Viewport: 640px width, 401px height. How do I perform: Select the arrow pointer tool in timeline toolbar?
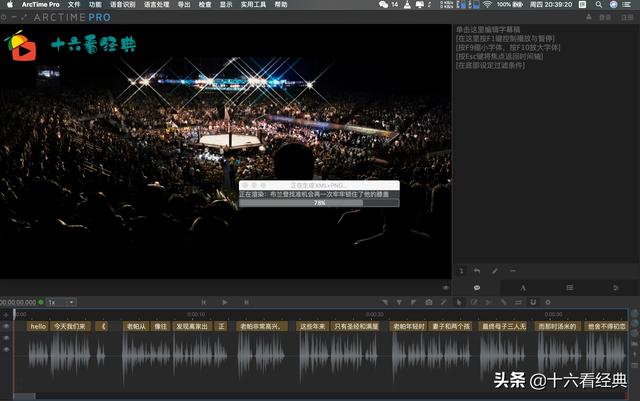click(x=459, y=302)
